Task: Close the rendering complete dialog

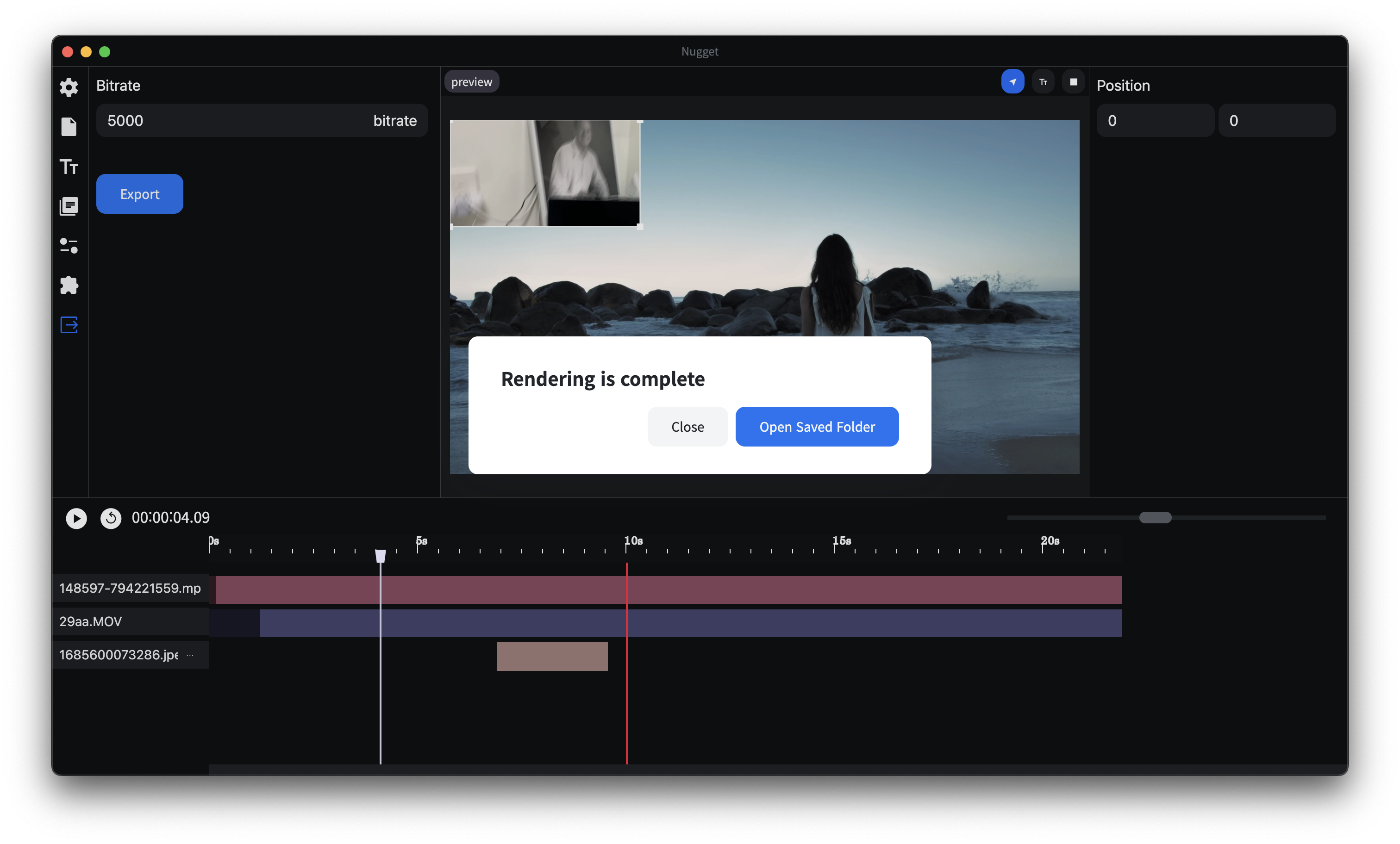Action: click(x=687, y=427)
